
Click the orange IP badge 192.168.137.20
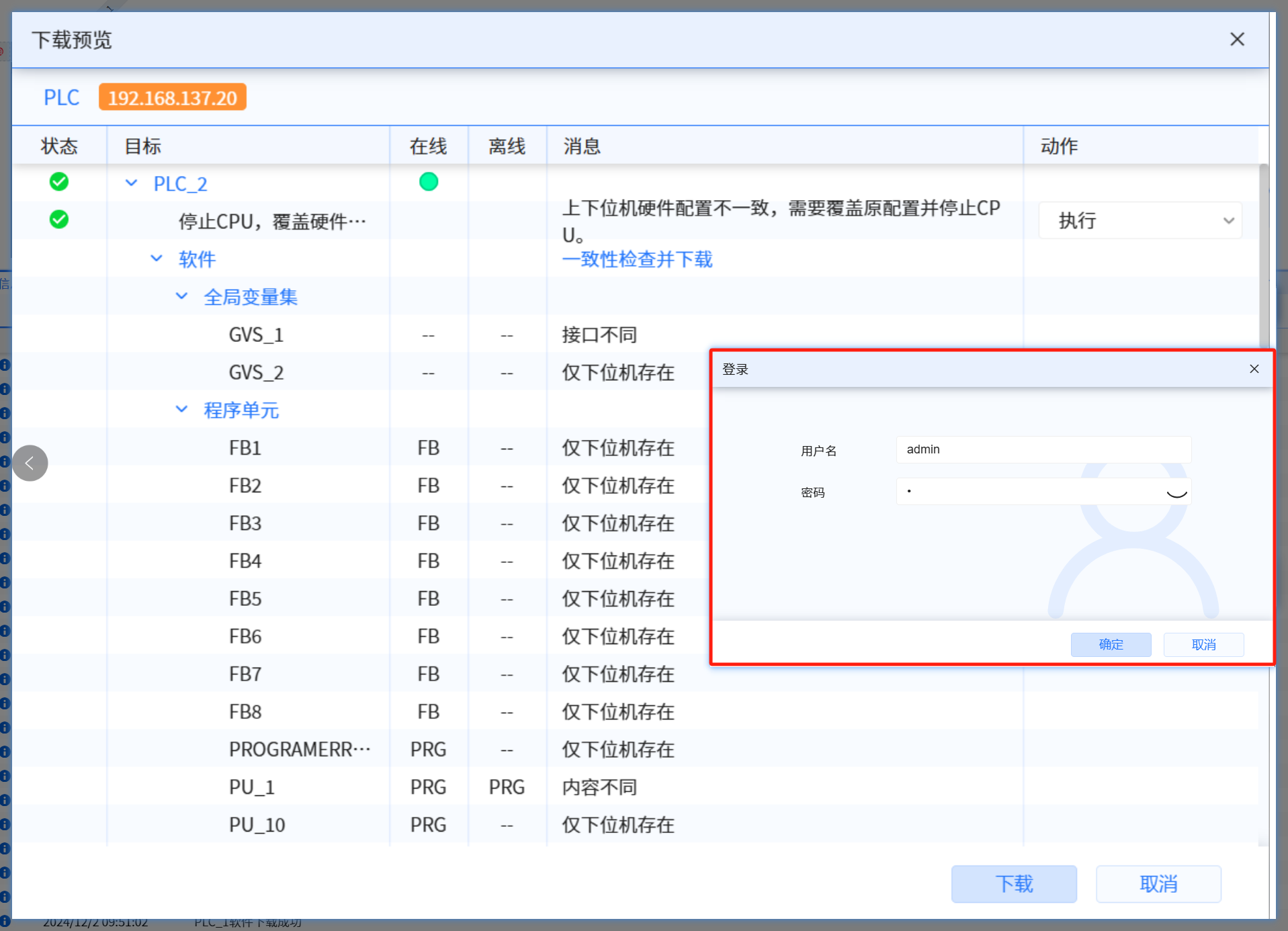click(172, 97)
